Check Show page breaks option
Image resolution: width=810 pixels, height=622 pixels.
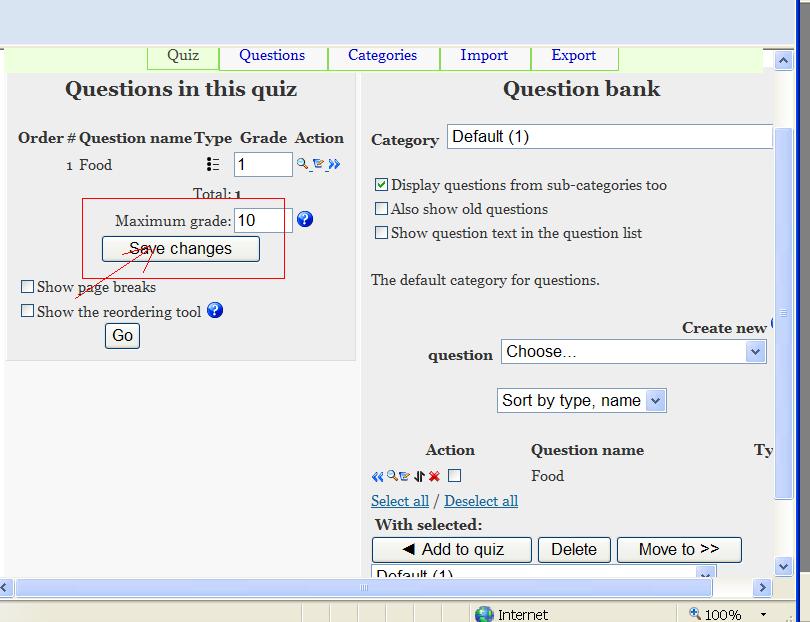point(28,287)
